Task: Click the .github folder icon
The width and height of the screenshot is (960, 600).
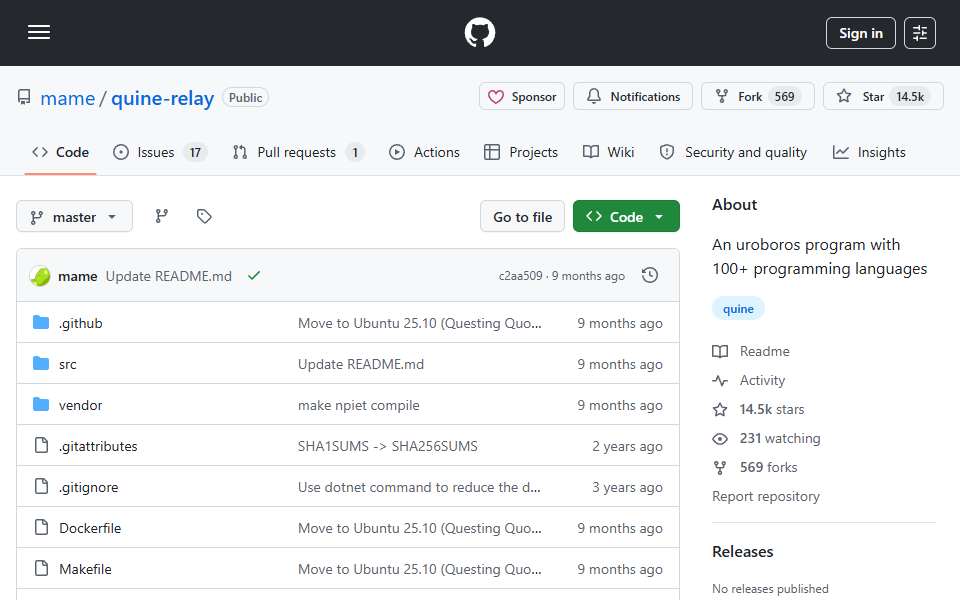Action: coord(41,323)
